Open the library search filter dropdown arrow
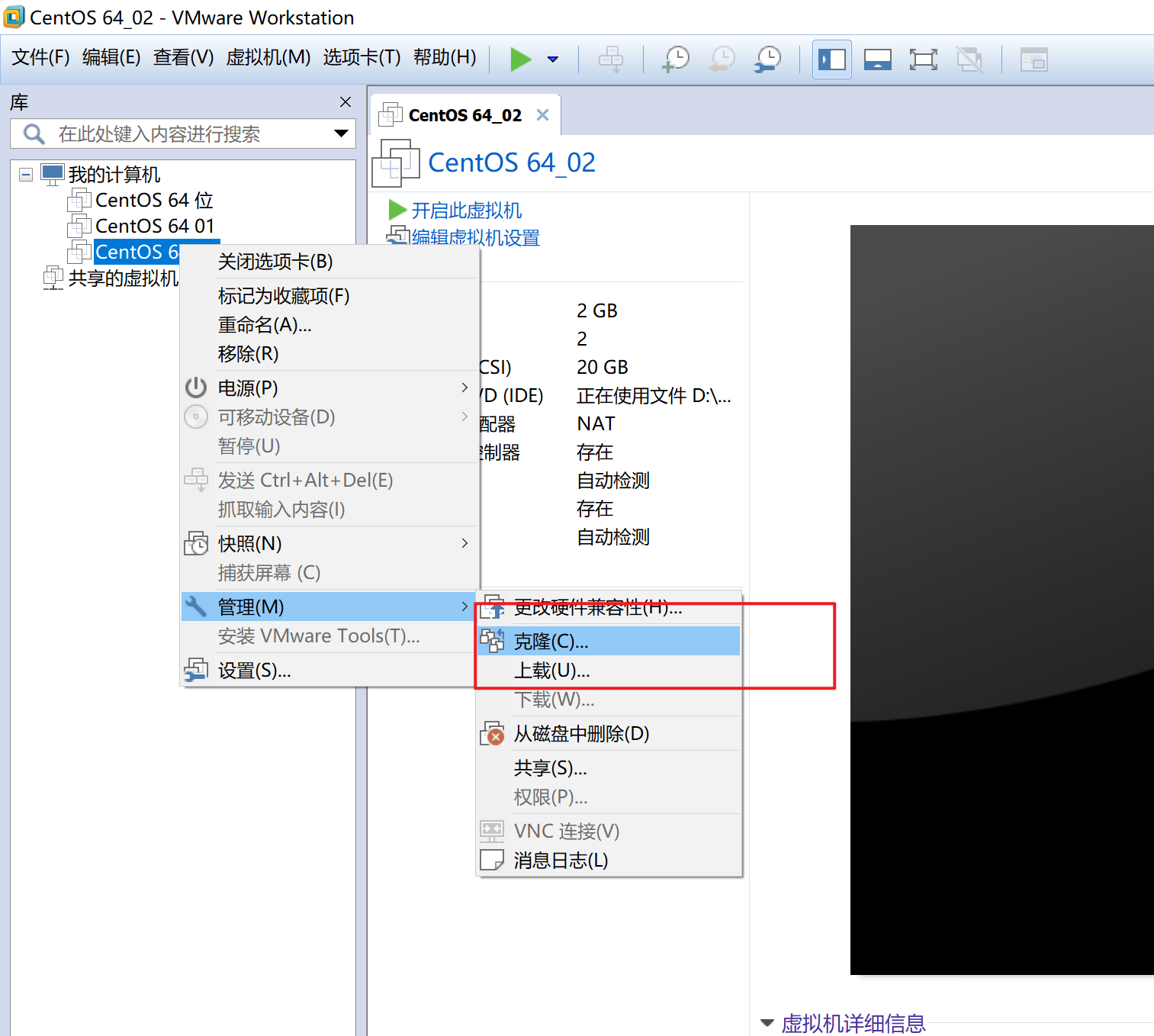This screenshot has width=1154, height=1036. pos(341,134)
